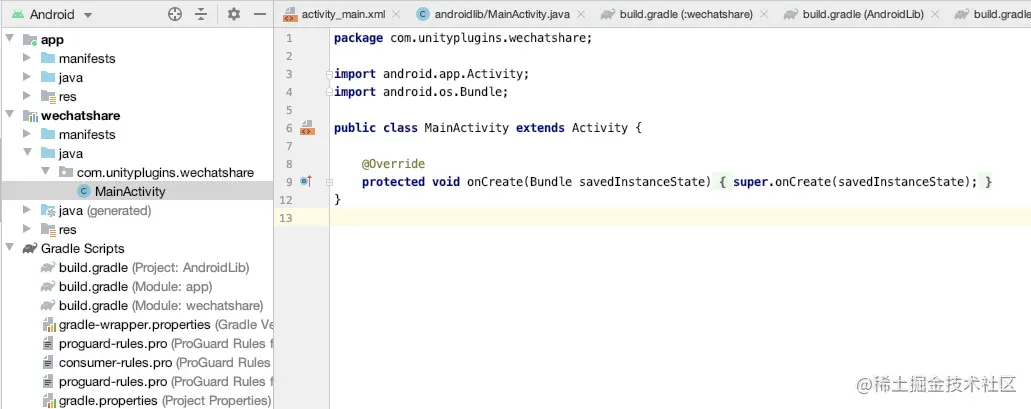Click the Gradle Scripts elephant icon

[x=30, y=249]
